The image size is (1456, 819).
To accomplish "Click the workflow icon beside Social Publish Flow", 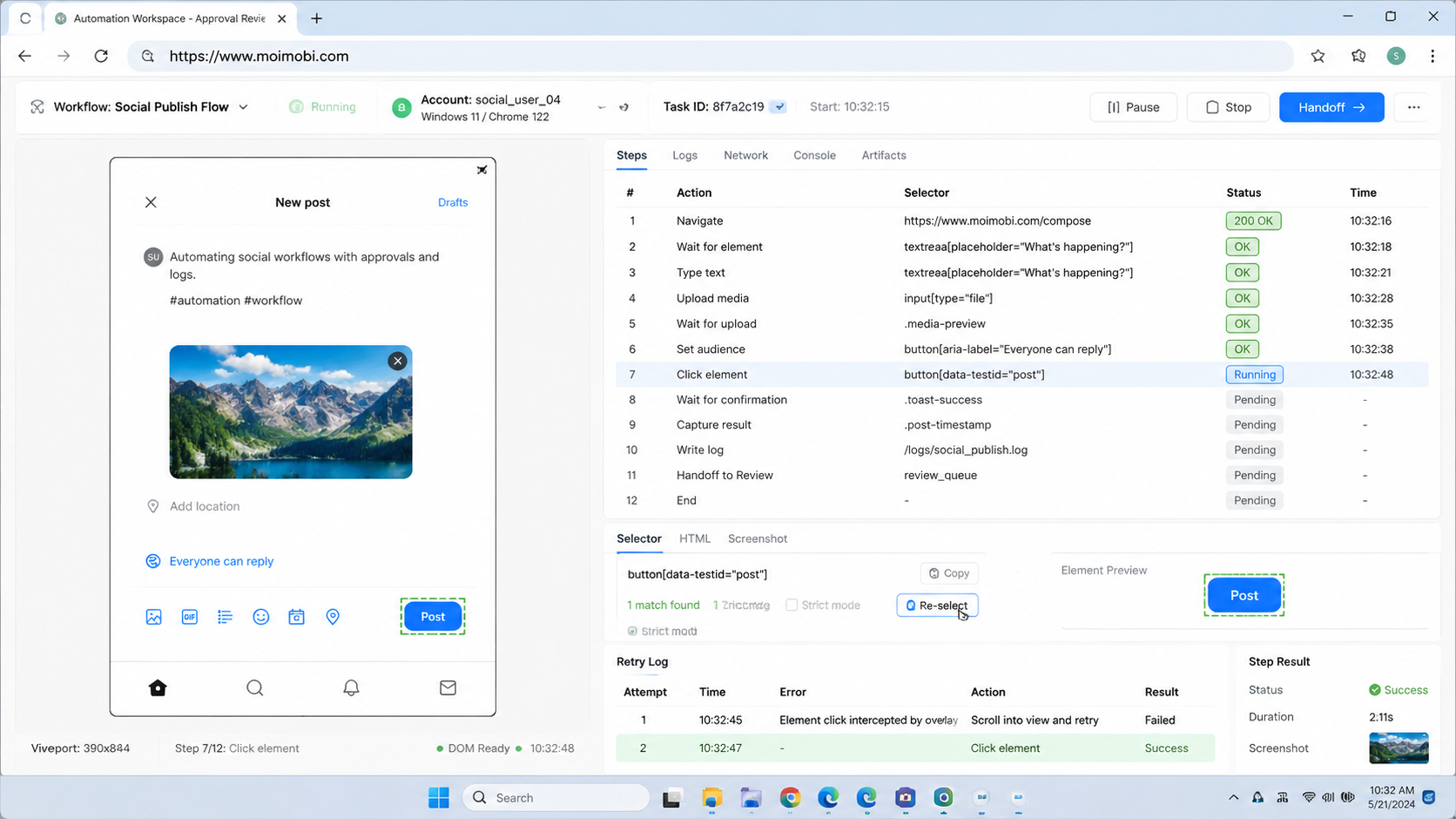I will [37, 106].
